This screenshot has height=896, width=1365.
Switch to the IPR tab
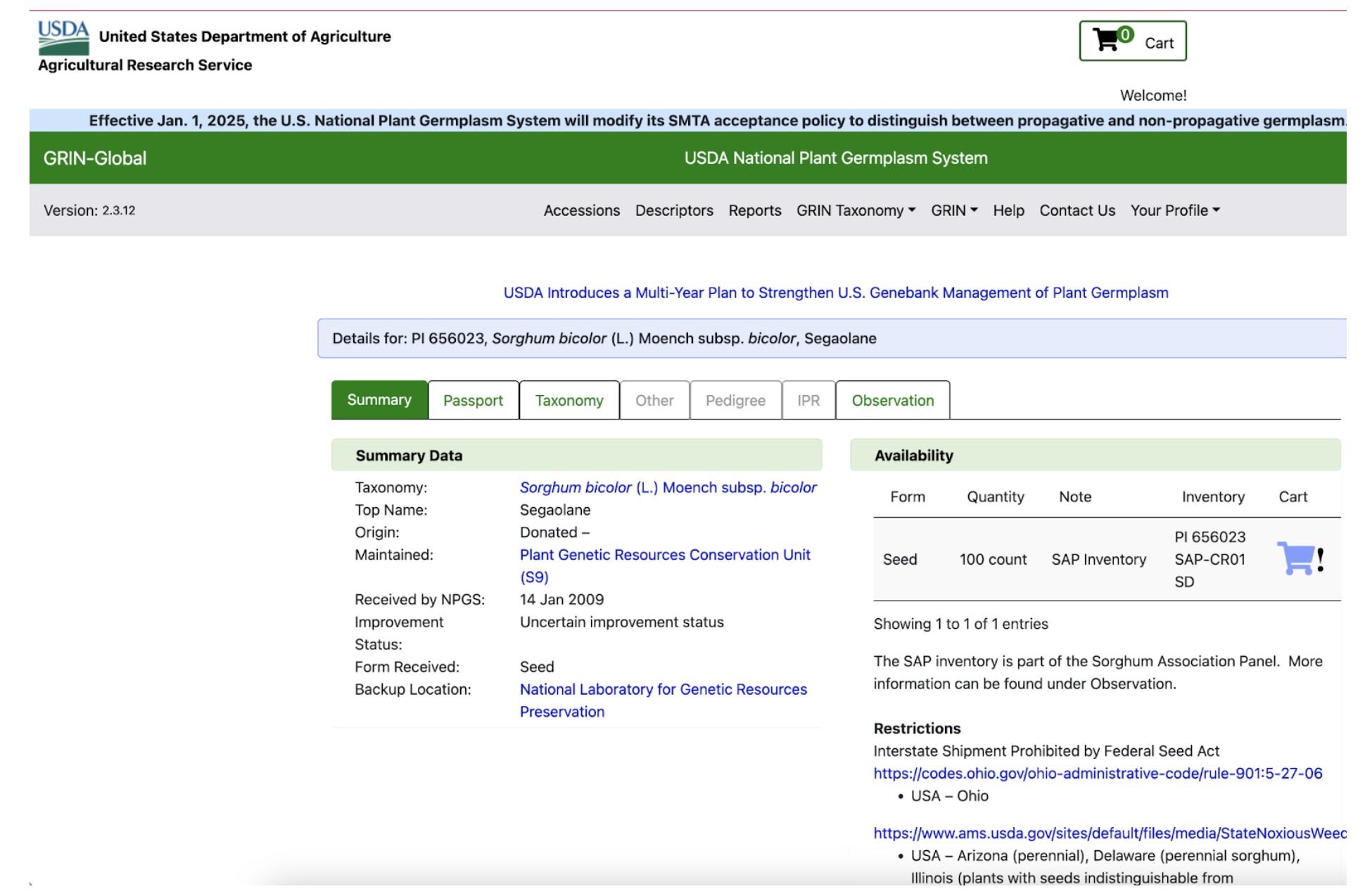point(808,400)
